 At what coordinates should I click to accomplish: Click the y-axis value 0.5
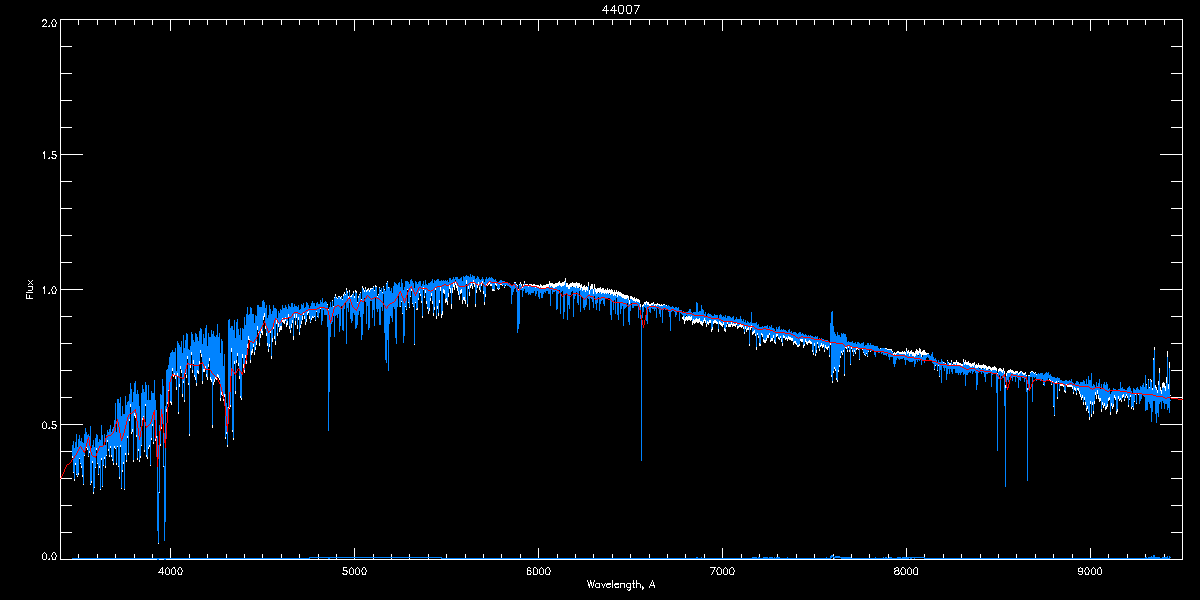pyautogui.click(x=49, y=424)
